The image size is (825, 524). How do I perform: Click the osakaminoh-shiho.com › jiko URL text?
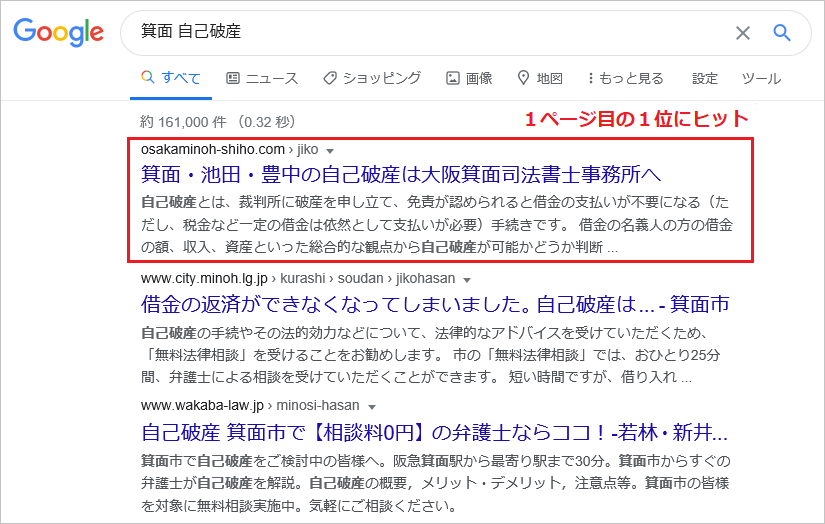229,149
